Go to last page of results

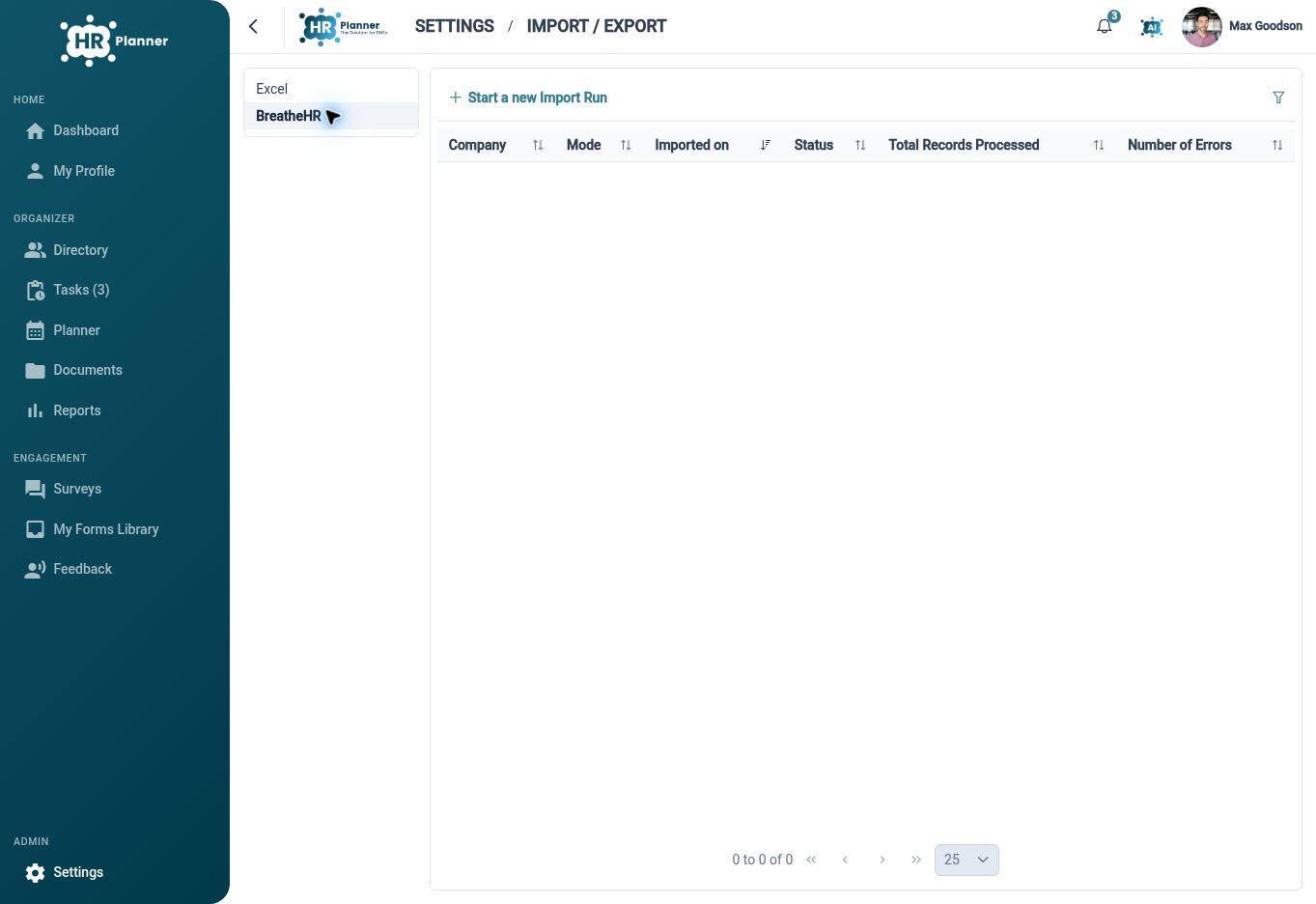(916, 860)
